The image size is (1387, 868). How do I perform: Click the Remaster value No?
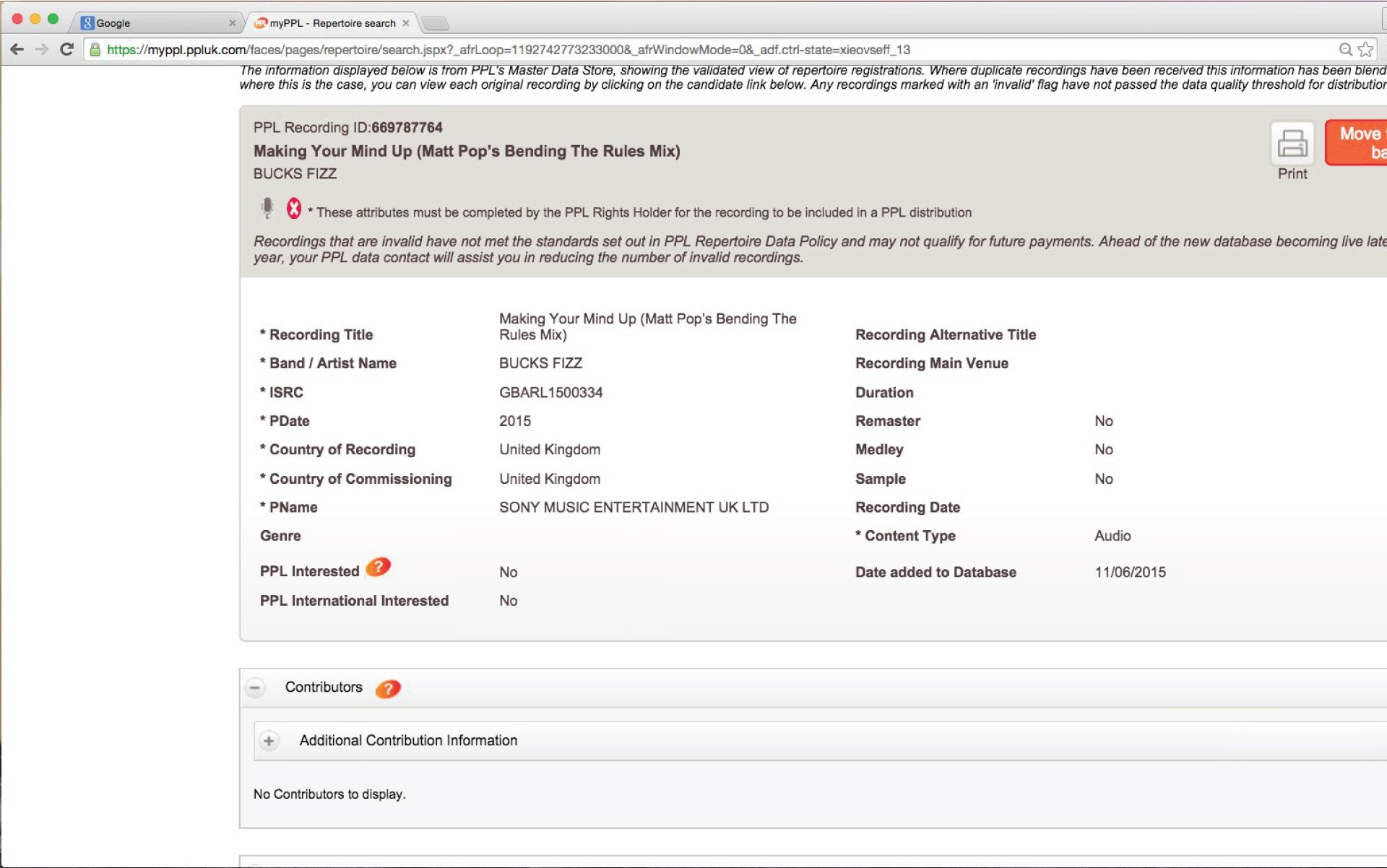[x=1104, y=421]
